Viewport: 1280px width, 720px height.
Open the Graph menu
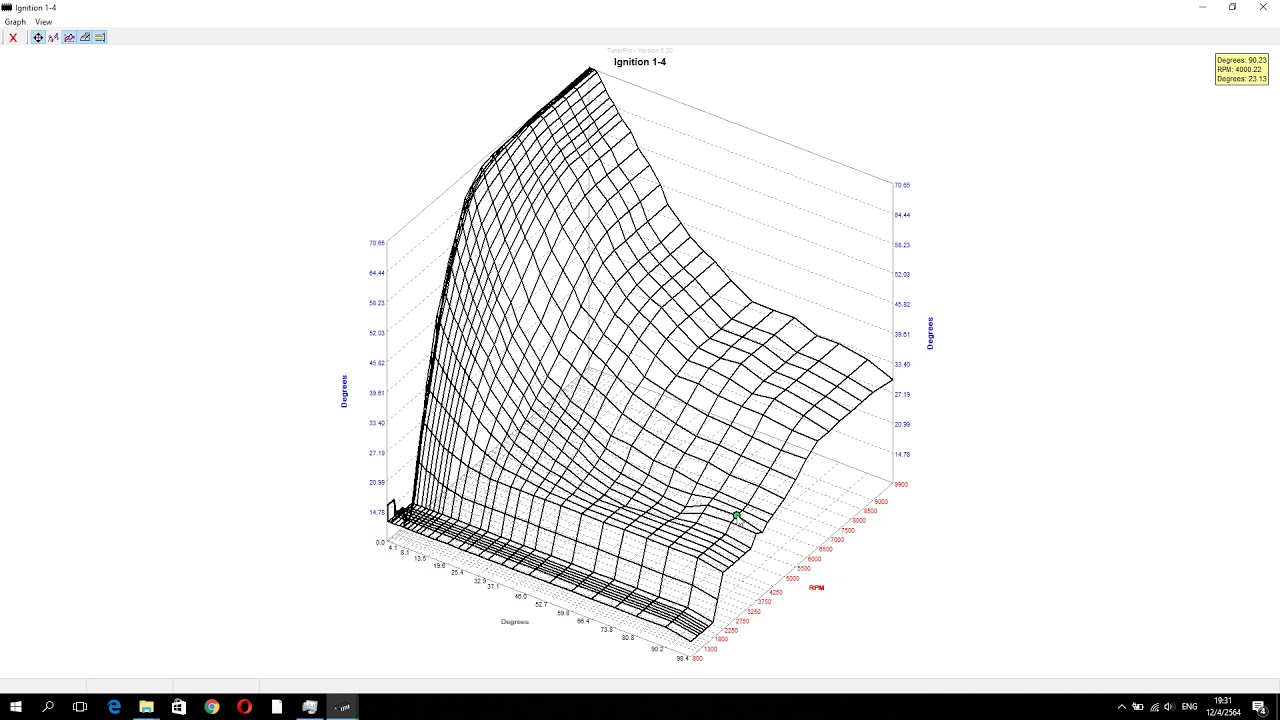tap(15, 22)
